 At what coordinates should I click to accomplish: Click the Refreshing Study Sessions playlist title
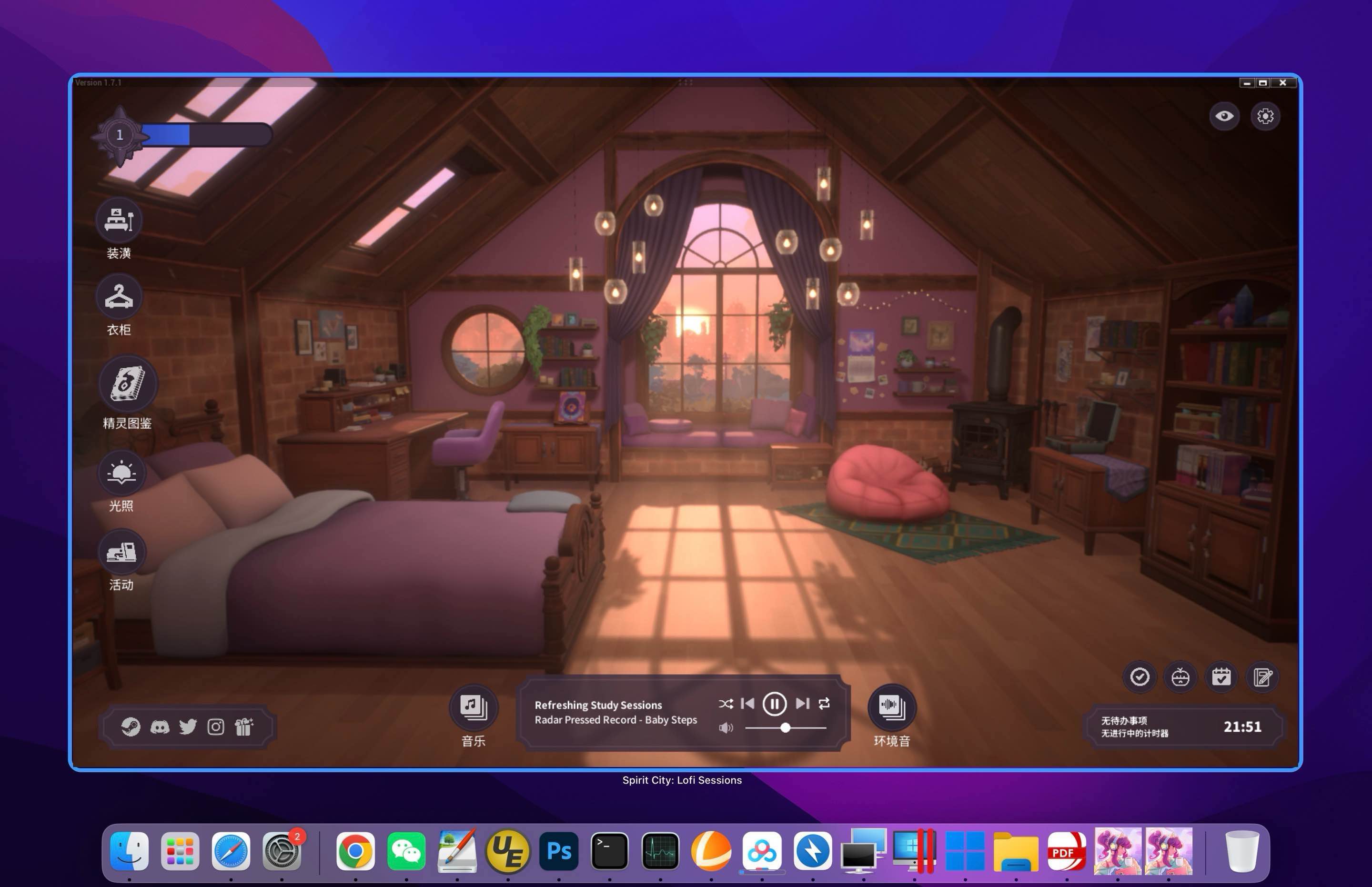(598, 705)
